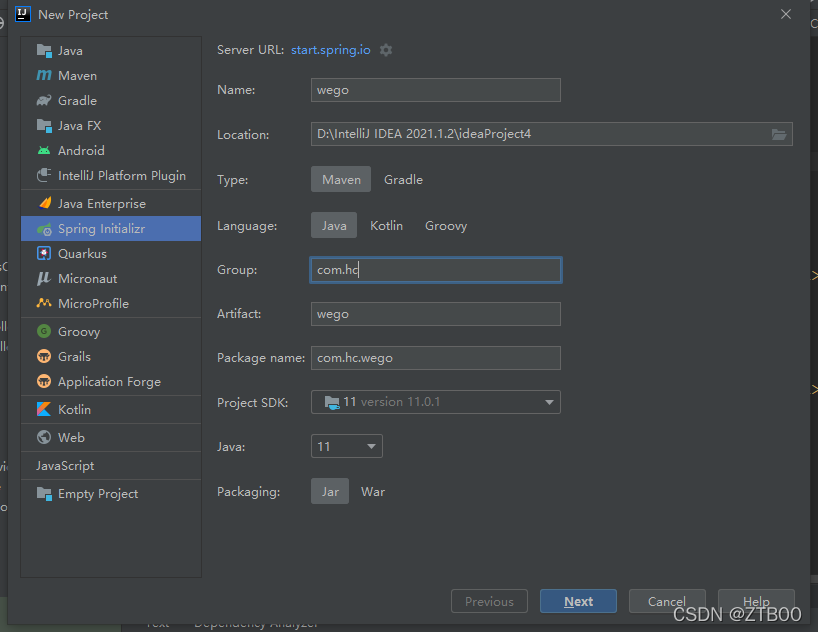Select Java in project type list
This screenshot has width=818, height=632.
click(x=111, y=51)
